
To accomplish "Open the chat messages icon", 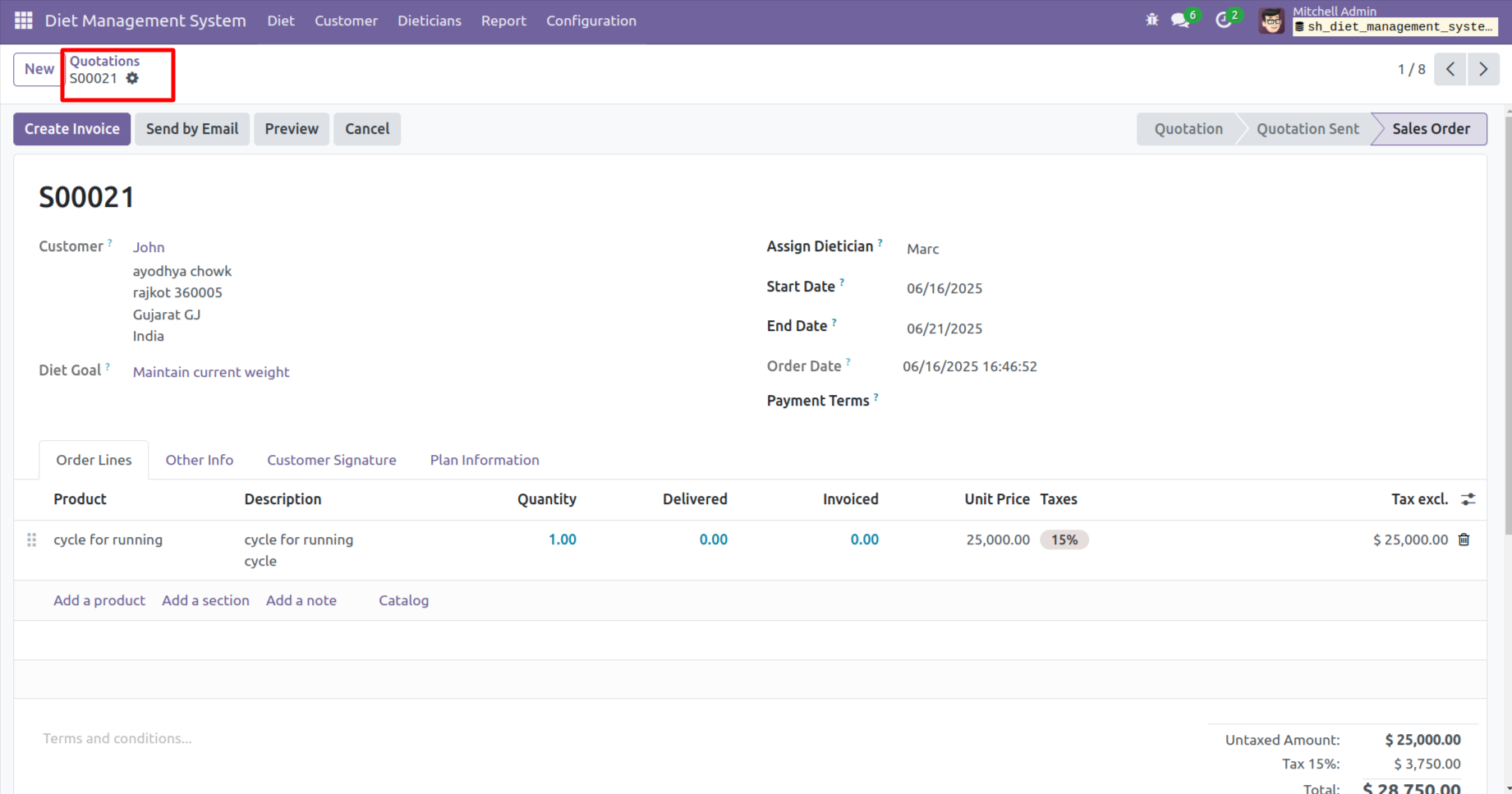I will pyautogui.click(x=1181, y=21).
